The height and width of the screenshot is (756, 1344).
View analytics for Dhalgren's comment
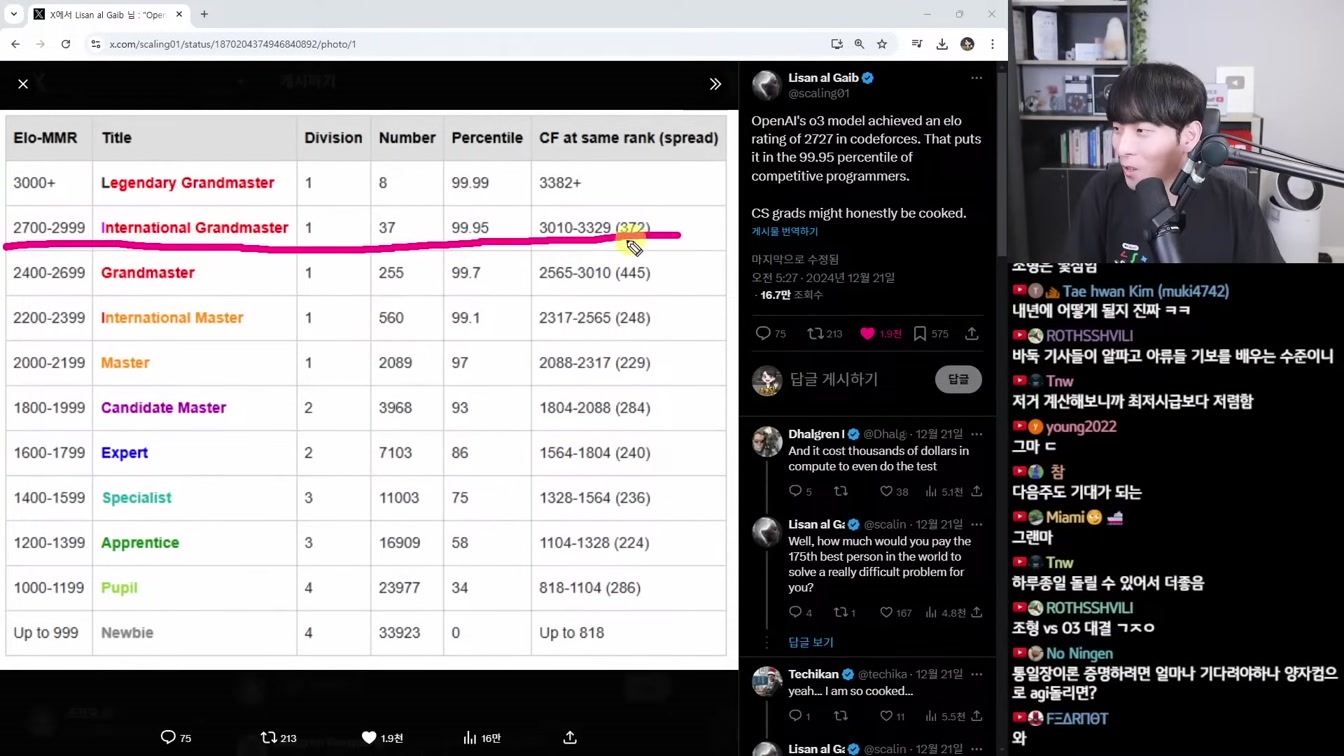coord(944,491)
